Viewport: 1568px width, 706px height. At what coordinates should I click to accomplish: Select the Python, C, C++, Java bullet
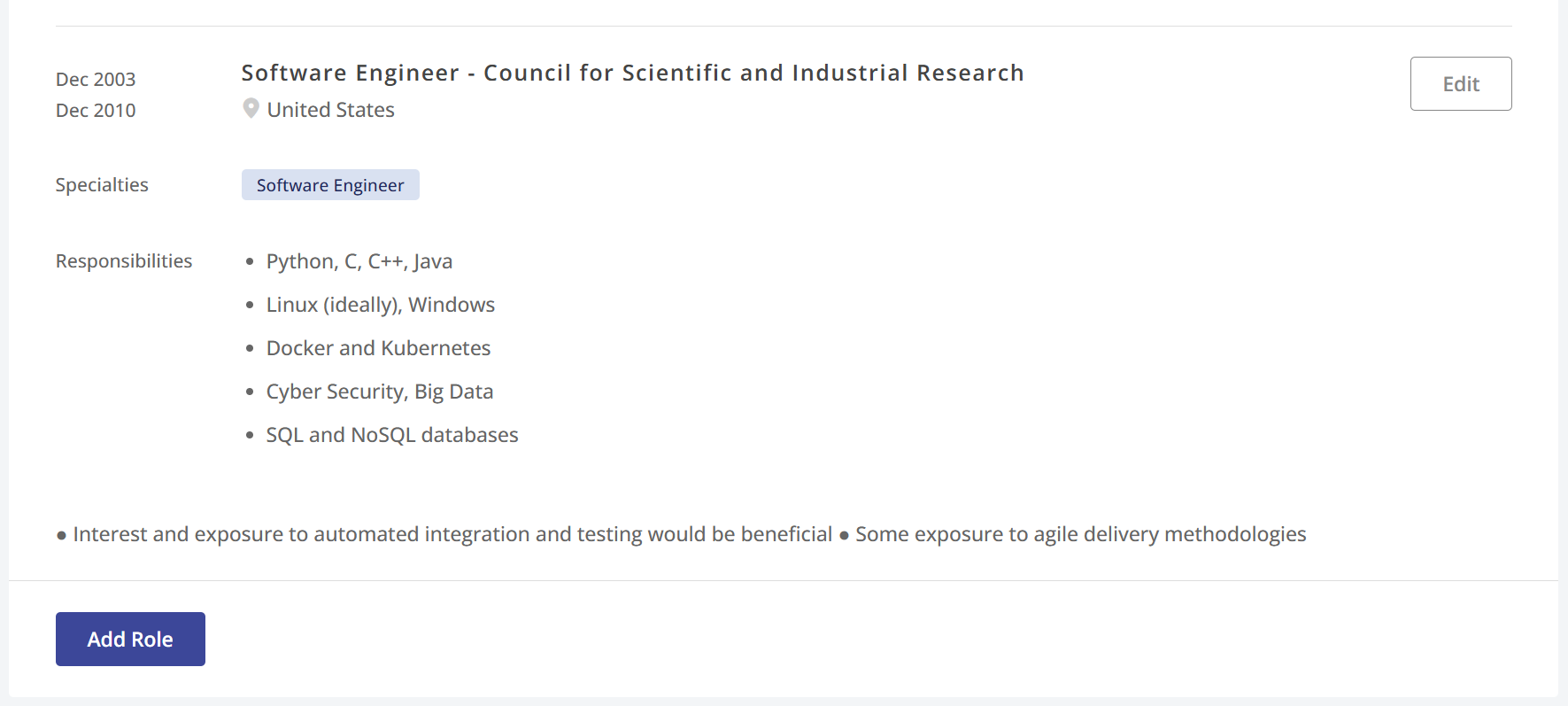(359, 261)
